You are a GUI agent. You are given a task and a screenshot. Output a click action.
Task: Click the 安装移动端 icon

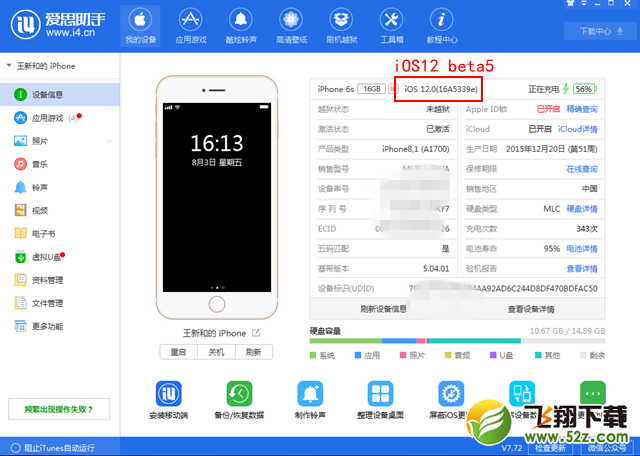pos(169,393)
